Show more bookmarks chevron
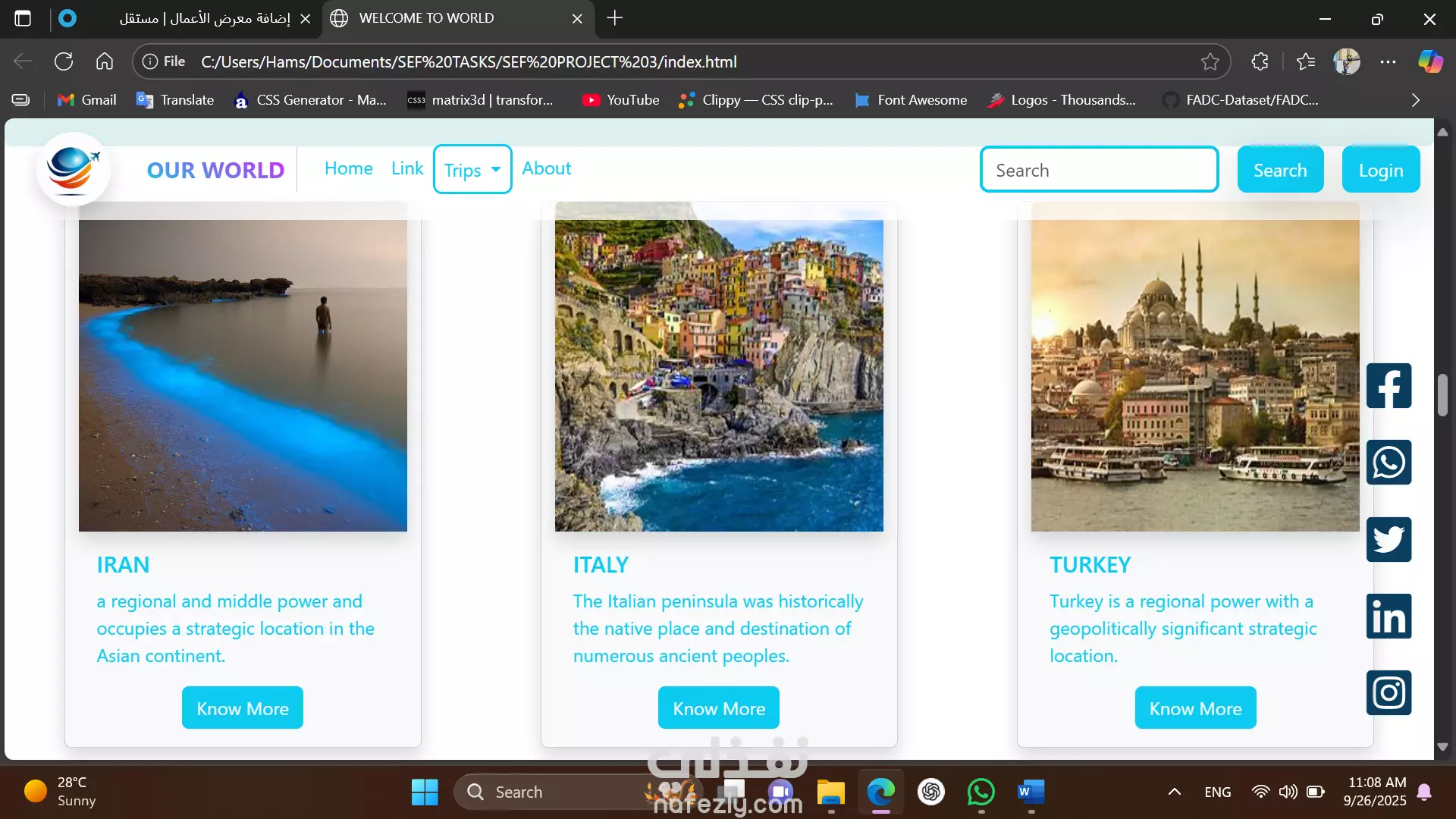 pyautogui.click(x=1415, y=100)
